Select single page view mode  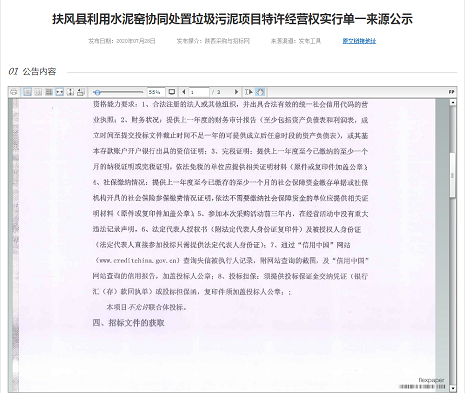tap(27, 92)
